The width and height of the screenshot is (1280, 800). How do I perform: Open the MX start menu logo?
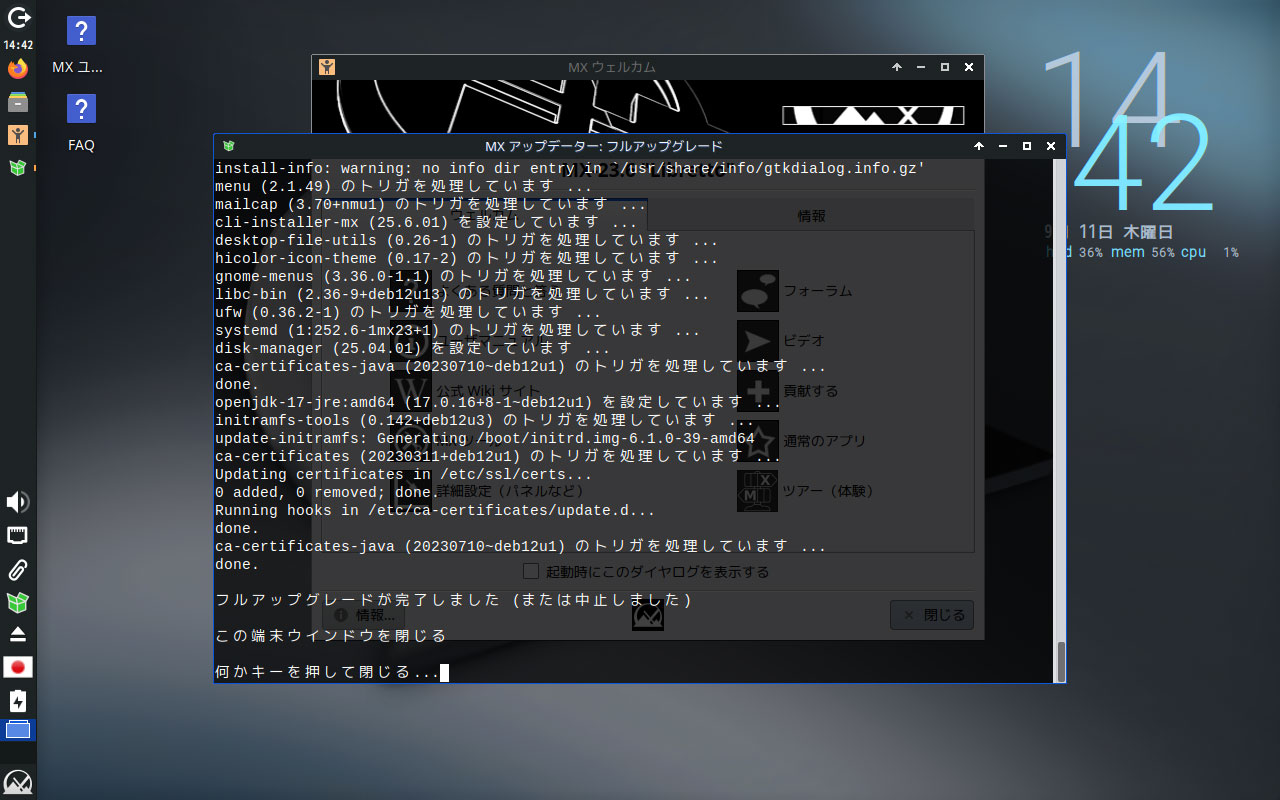(x=18, y=782)
